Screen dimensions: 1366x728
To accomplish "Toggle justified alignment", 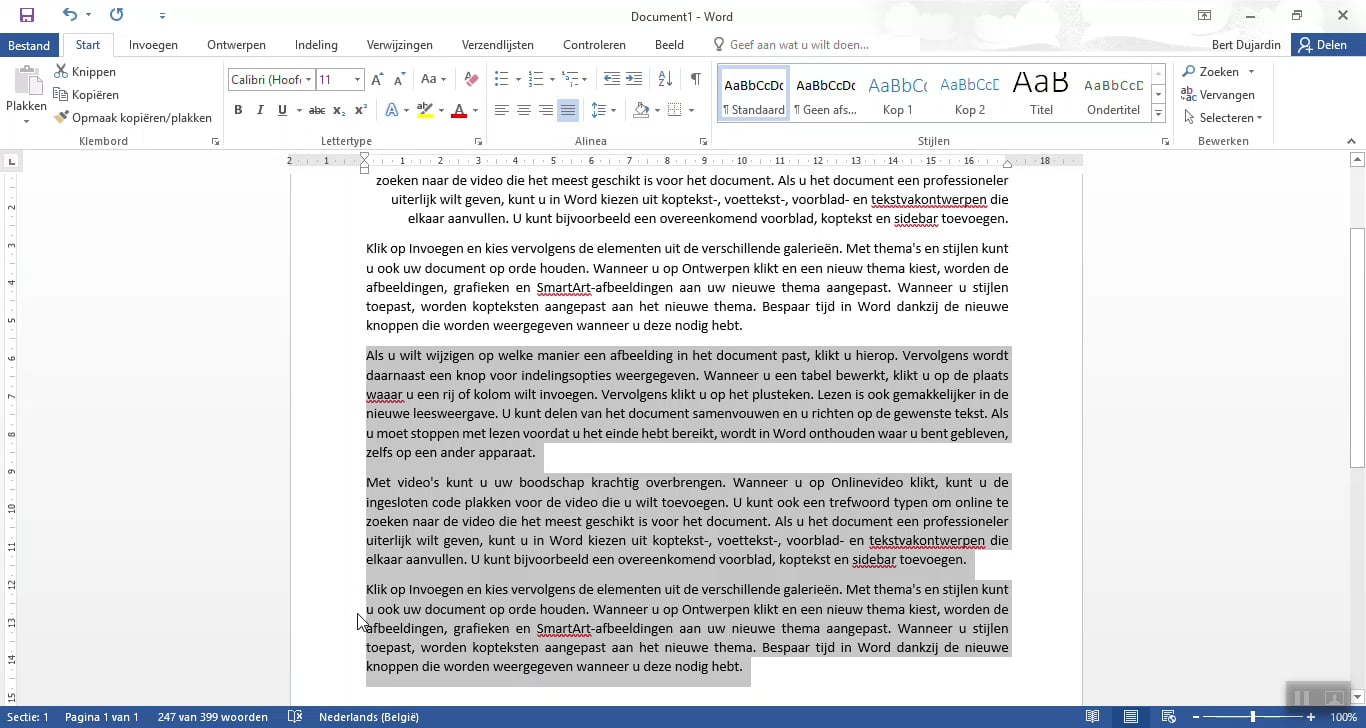I will (x=568, y=110).
